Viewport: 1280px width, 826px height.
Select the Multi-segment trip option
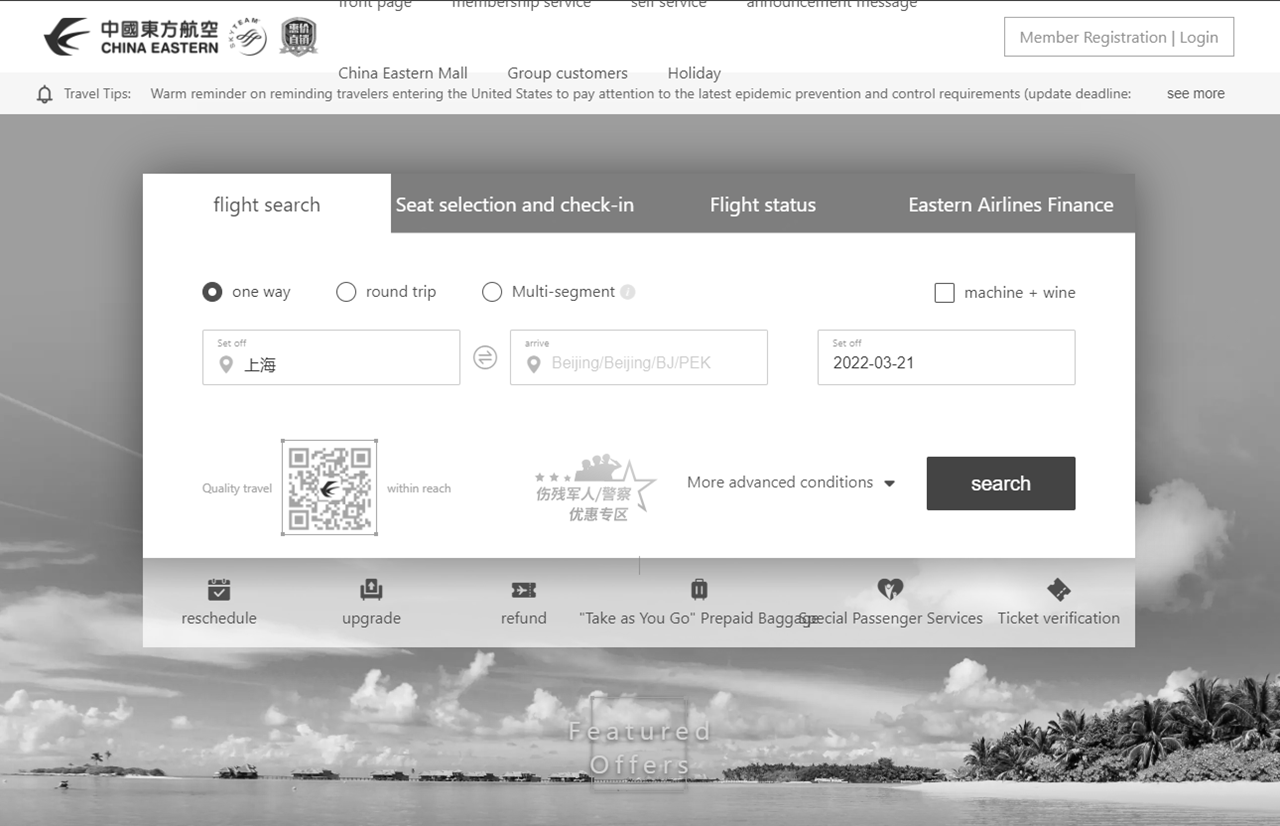pyautogui.click(x=492, y=292)
